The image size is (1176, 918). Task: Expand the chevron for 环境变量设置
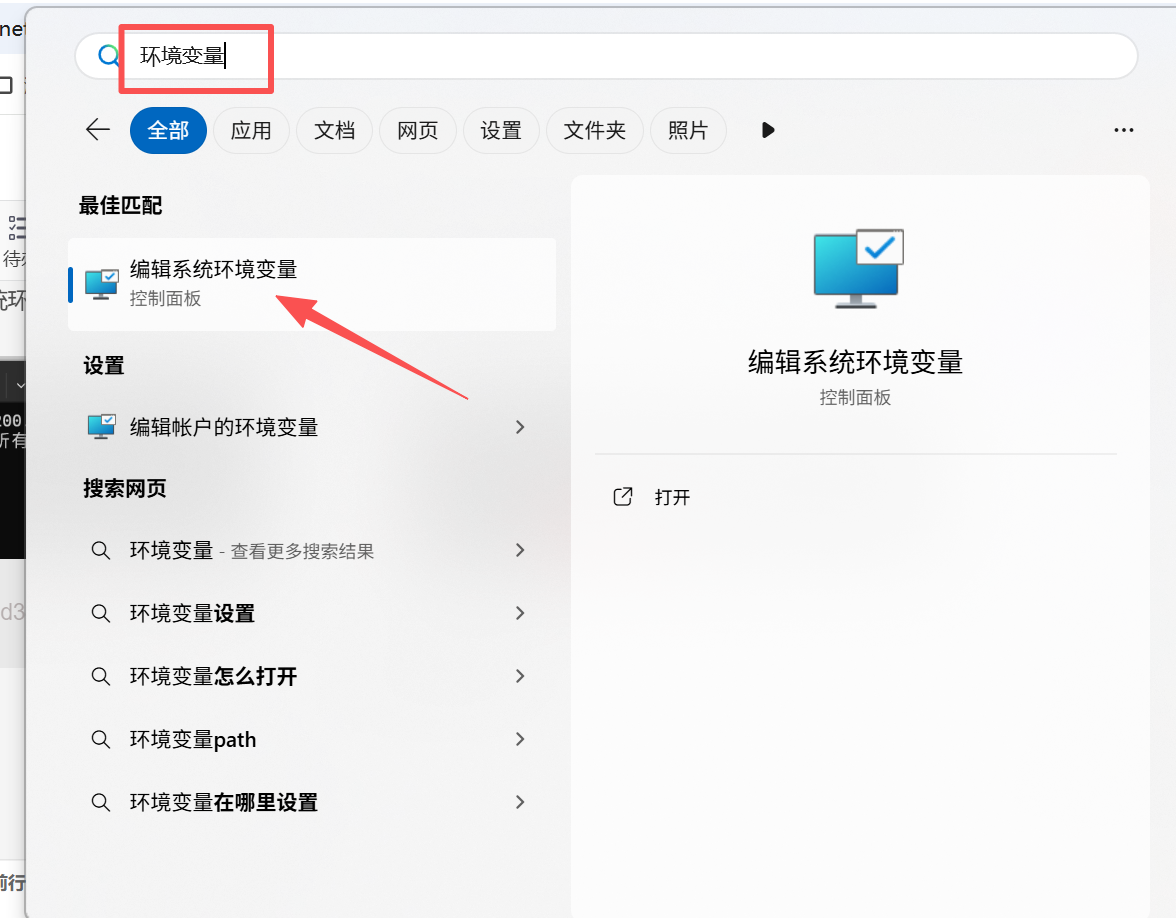(x=520, y=613)
